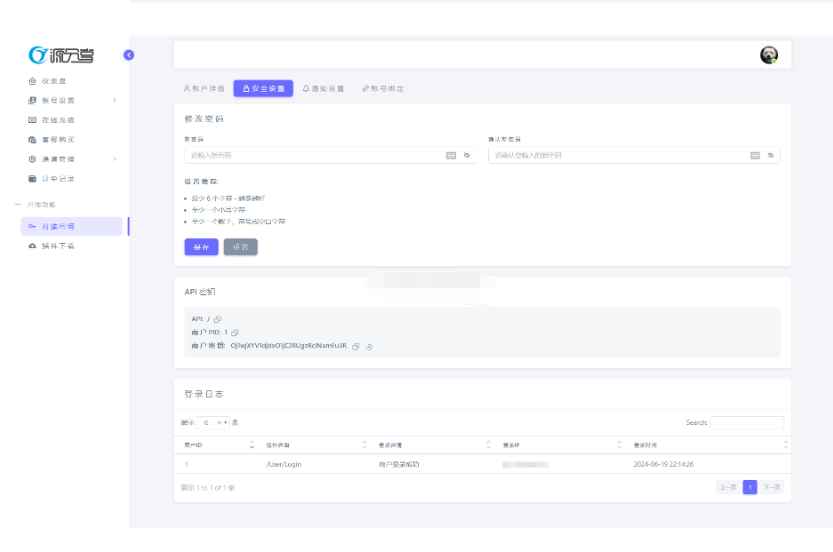Viewport: 833px width, 552px height.
Task: Select the 对接密钥 menu item with key icon
Action: click(x=71, y=226)
